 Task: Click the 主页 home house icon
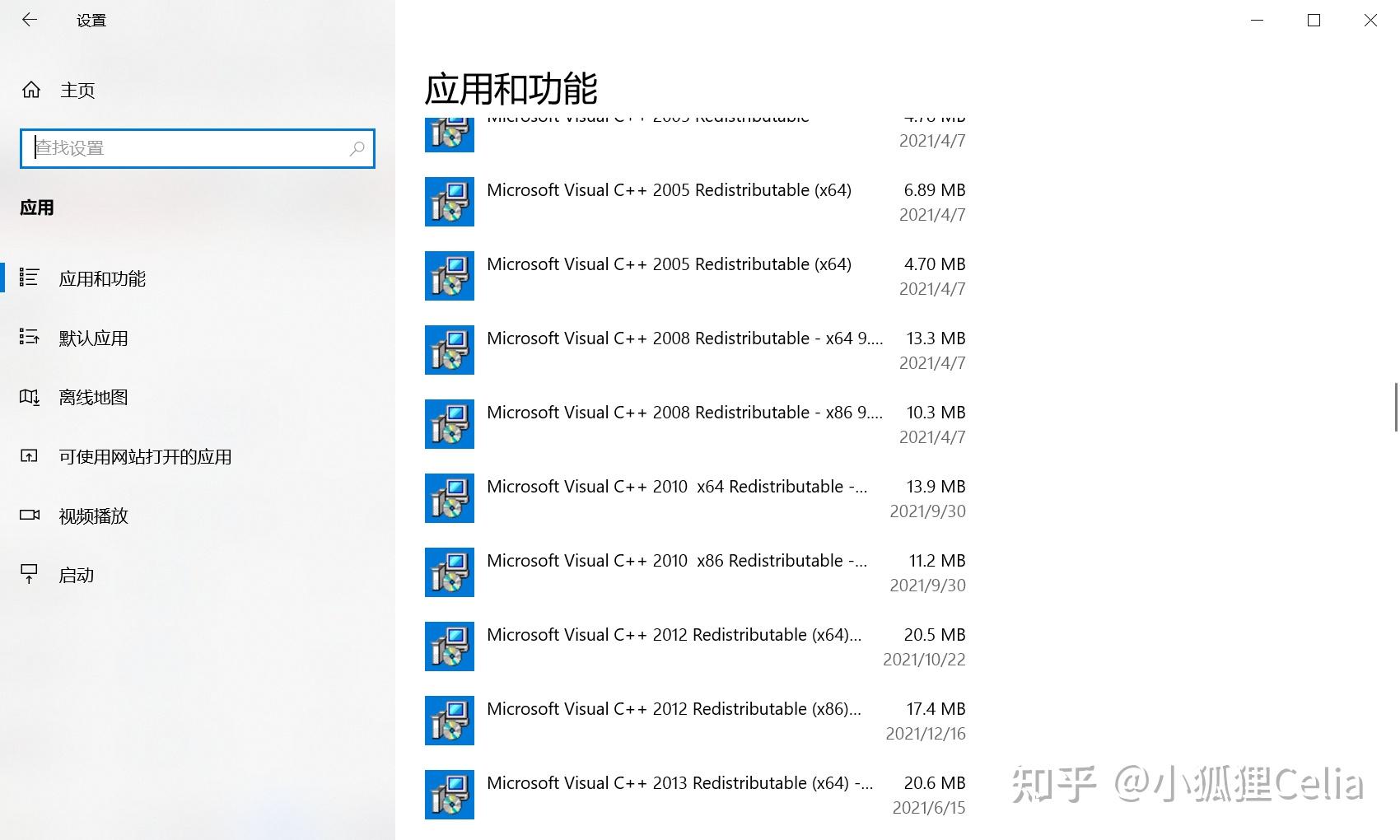30,90
